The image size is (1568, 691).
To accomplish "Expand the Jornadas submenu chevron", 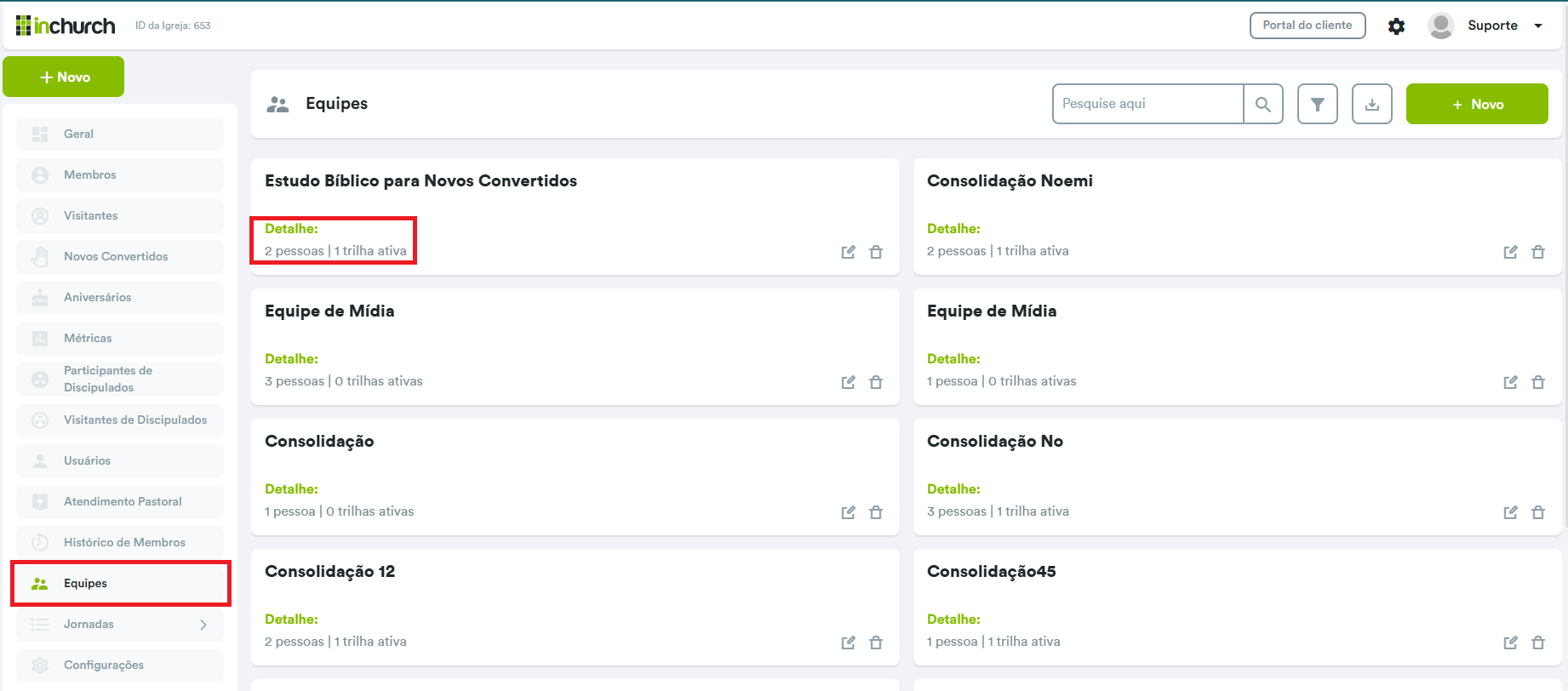I will coord(203,625).
